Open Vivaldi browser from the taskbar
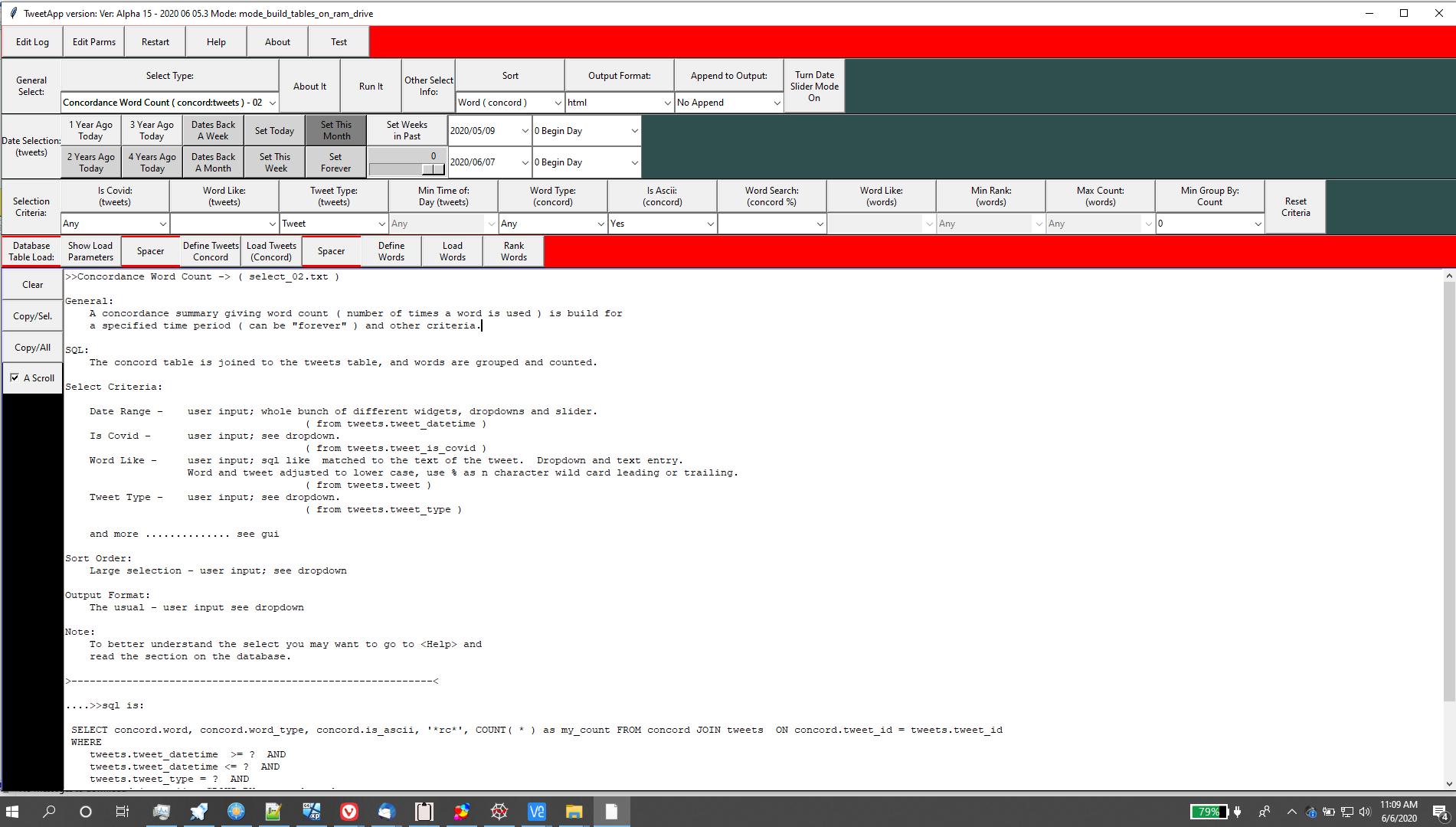This screenshot has width=1456, height=827. (348, 812)
